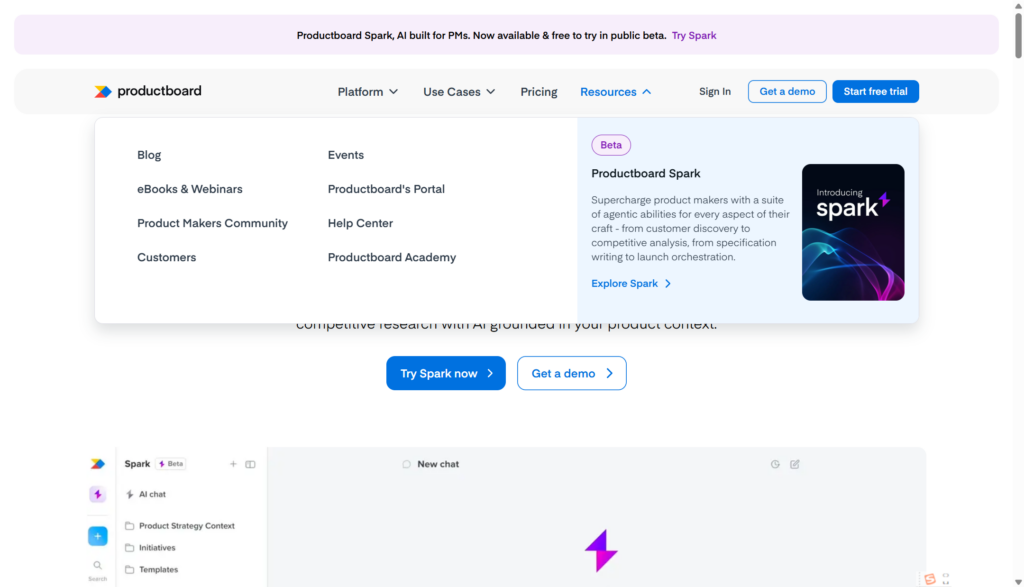
Task: Click the Productboard logo in the navbar
Action: tap(148, 91)
